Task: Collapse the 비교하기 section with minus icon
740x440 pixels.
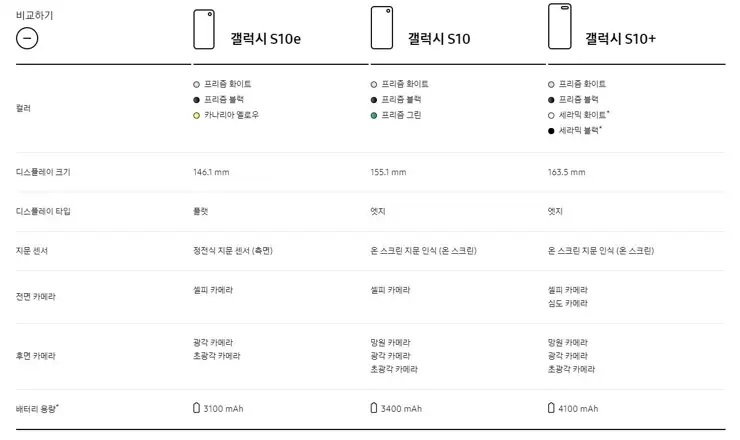Action: tap(29, 39)
